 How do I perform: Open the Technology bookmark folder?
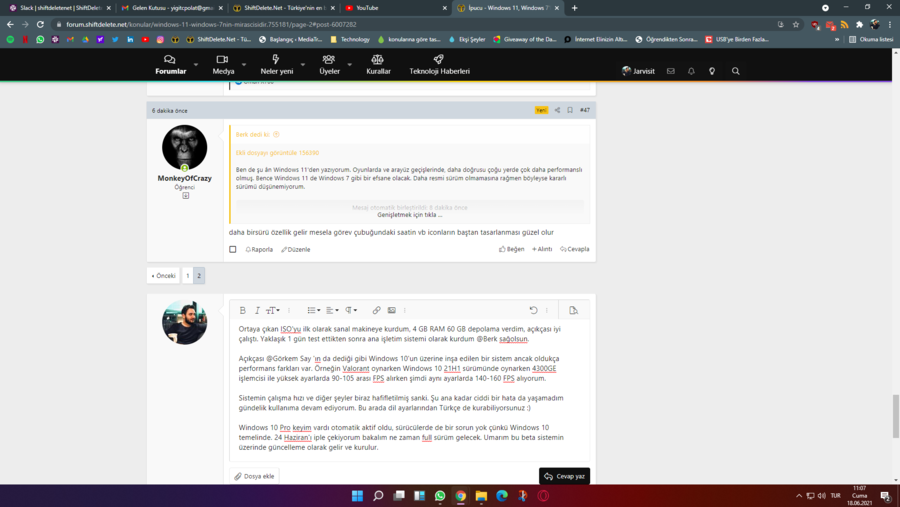coord(350,40)
